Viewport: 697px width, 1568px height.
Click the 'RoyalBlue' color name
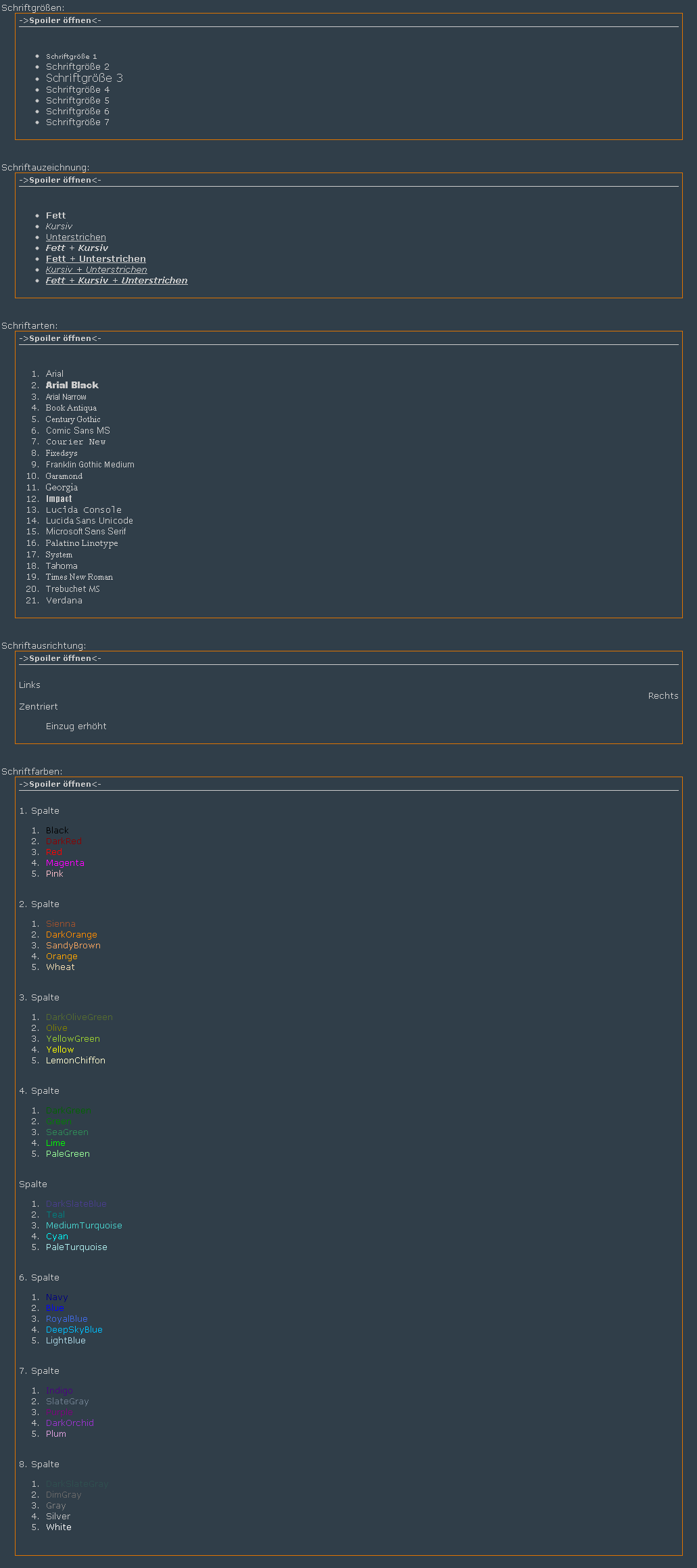tap(67, 1319)
